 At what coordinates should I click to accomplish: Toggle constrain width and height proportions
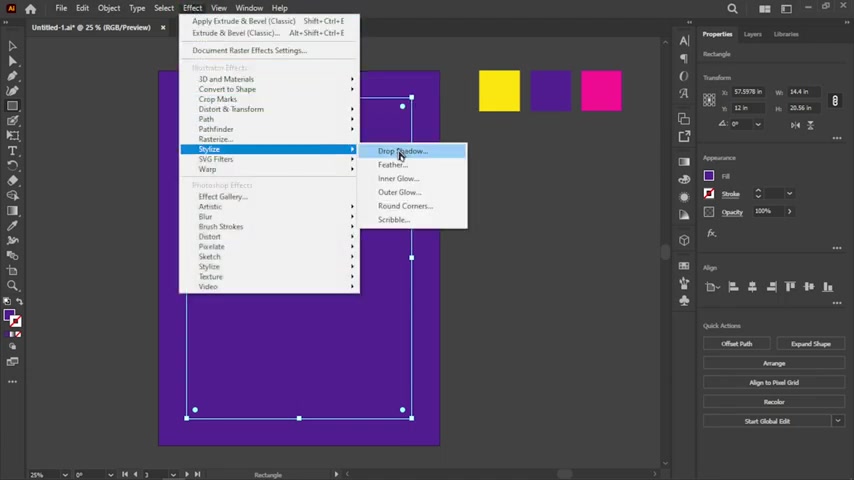pos(835,100)
